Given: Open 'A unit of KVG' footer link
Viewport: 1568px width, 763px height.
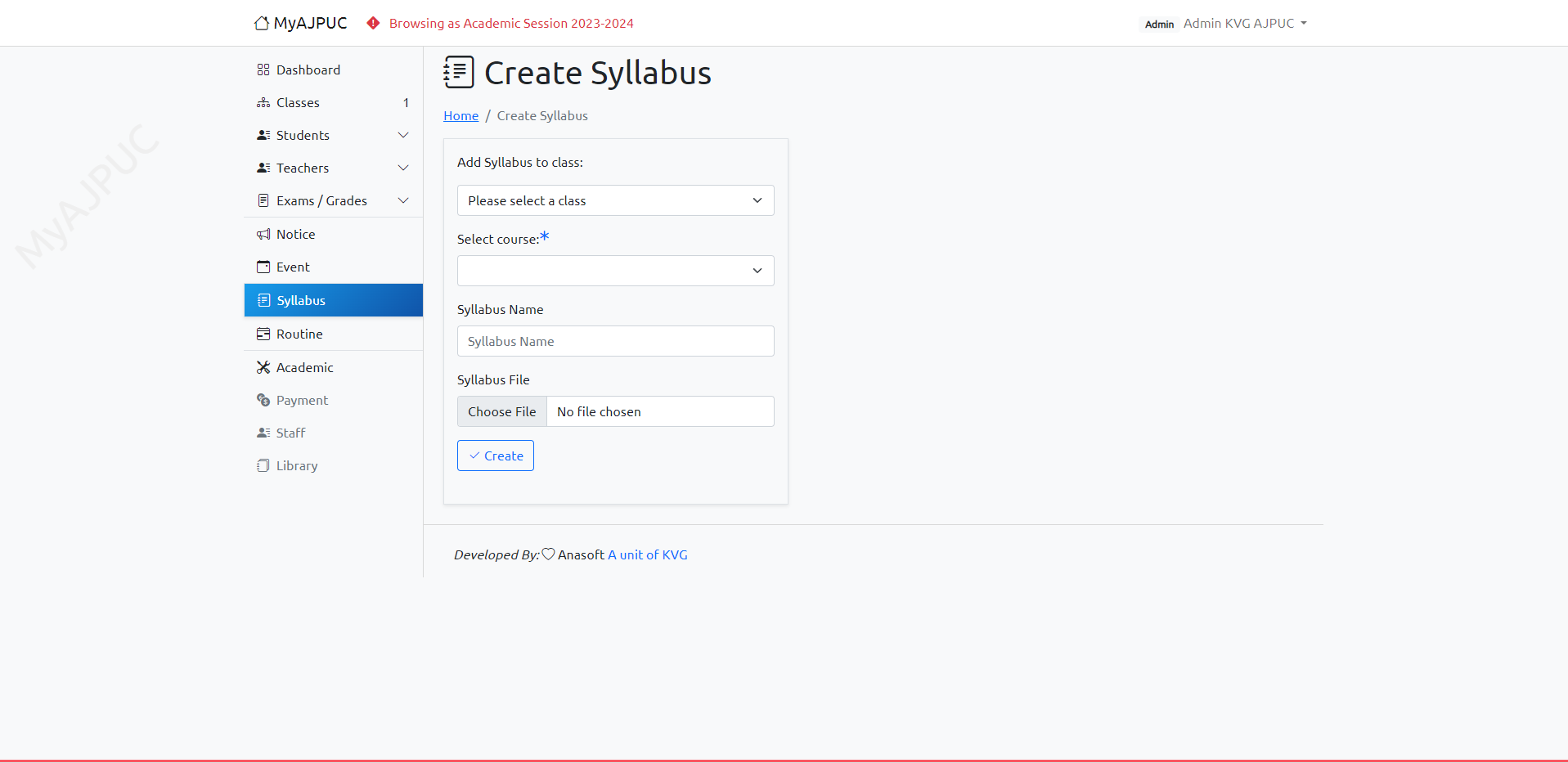Looking at the screenshot, I should pos(648,554).
